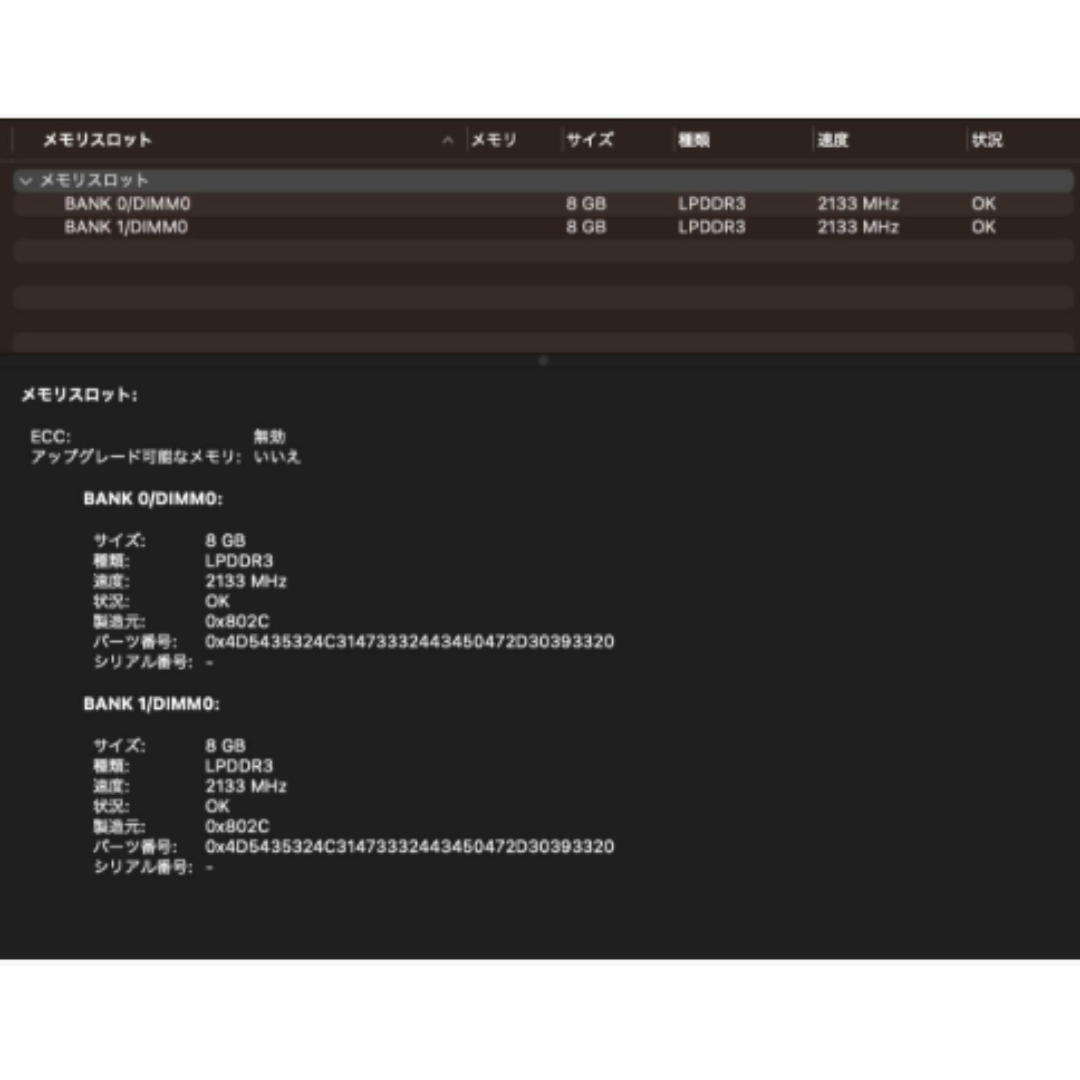This screenshot has width=1080, height=1080.
Task: Click シリアル番号 label under BANK 0/DIMM0
Action: point(143,662)
